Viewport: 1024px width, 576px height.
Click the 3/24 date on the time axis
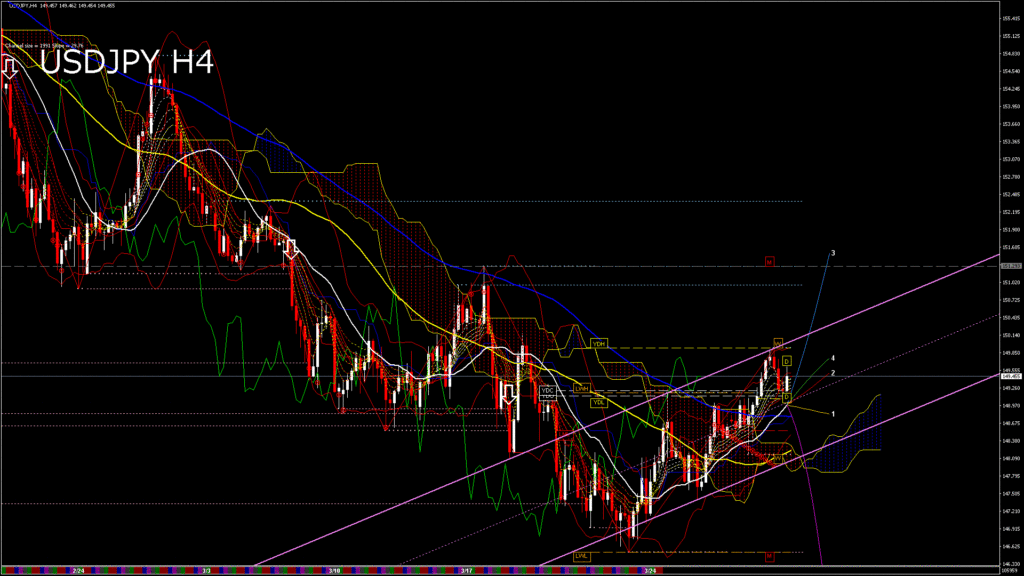[650, 571]
